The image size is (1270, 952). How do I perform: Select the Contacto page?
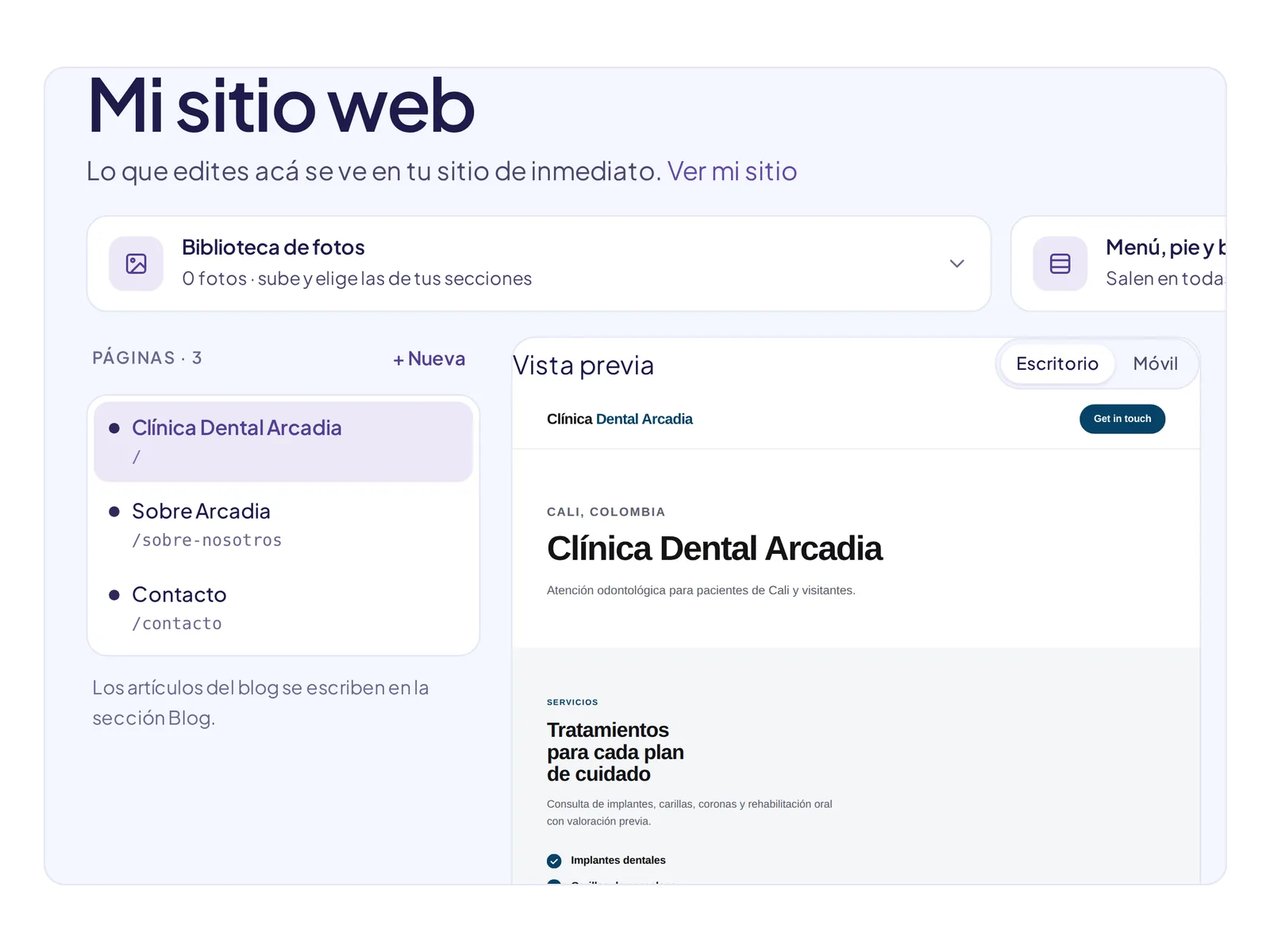click(x=283, y=608)
